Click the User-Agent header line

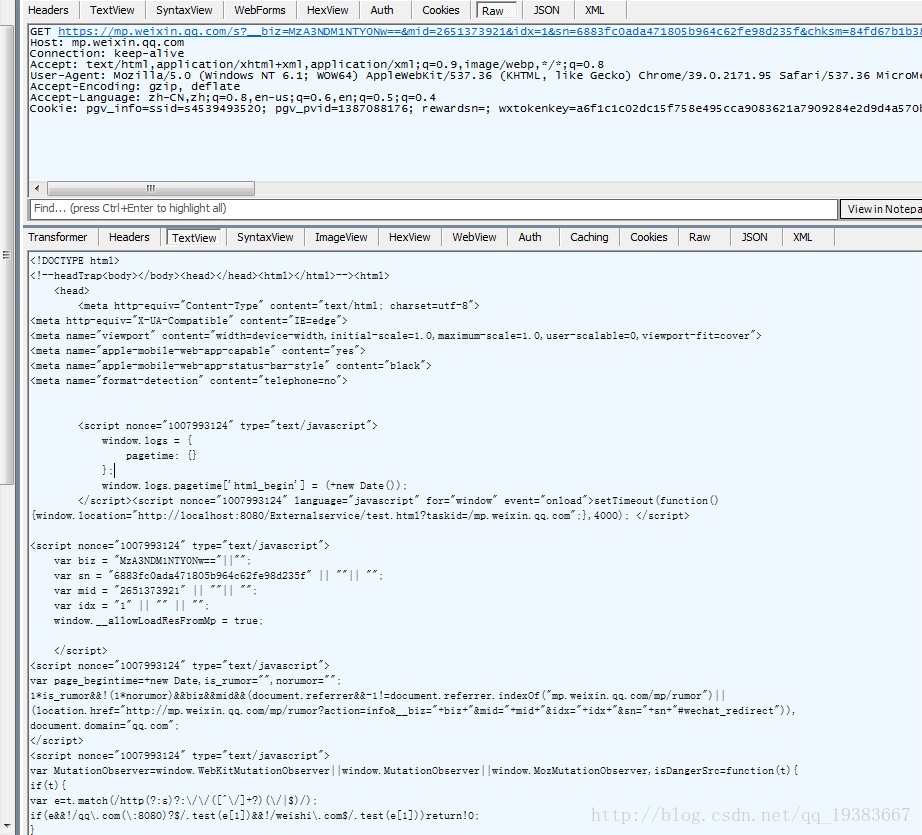click(x=475, y=75)
